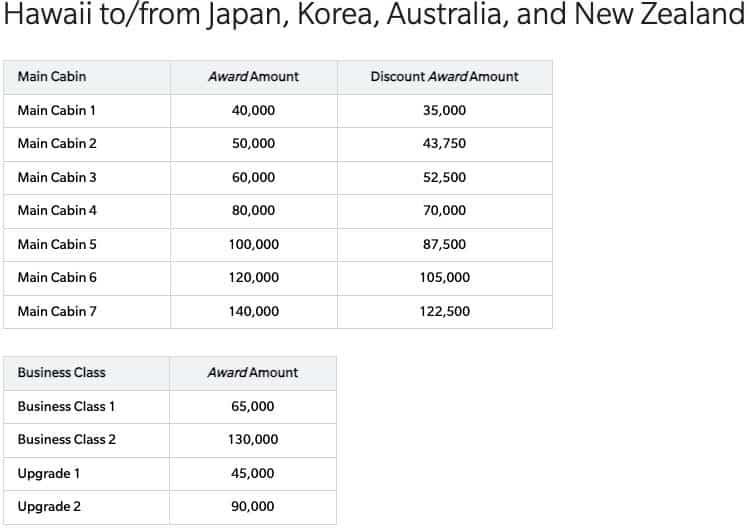Click the 130,000 award amount cell
The height and width of the screenshot is (530, 748).
pos(253,439)
